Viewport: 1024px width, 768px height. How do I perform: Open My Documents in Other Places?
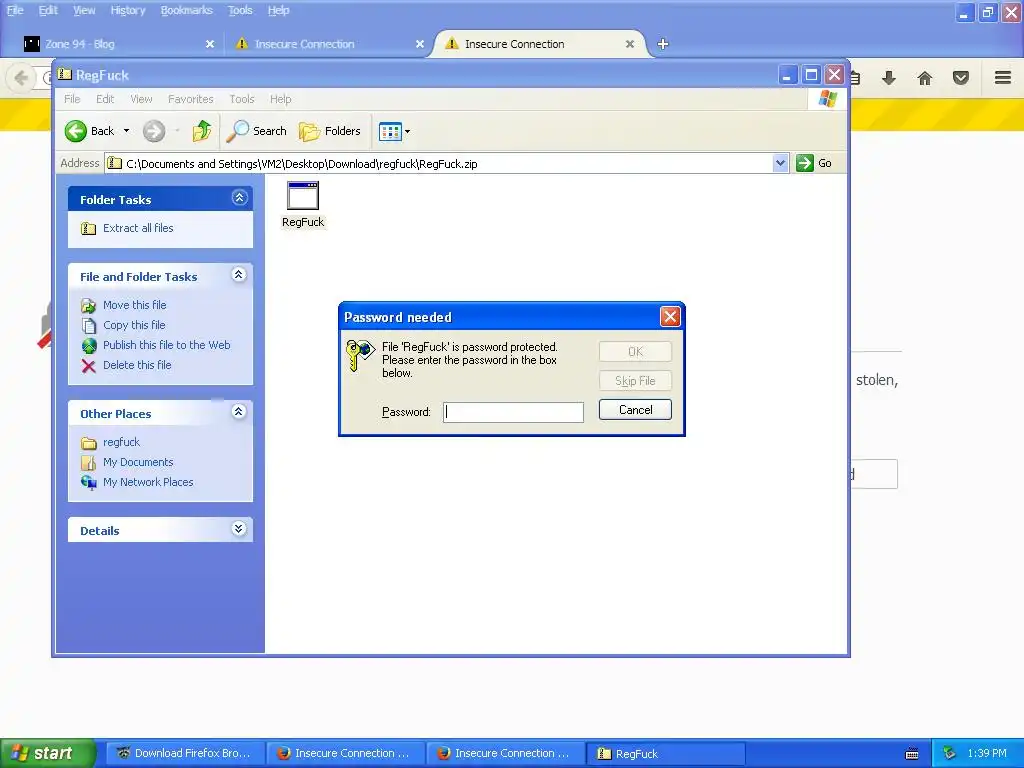138,462
